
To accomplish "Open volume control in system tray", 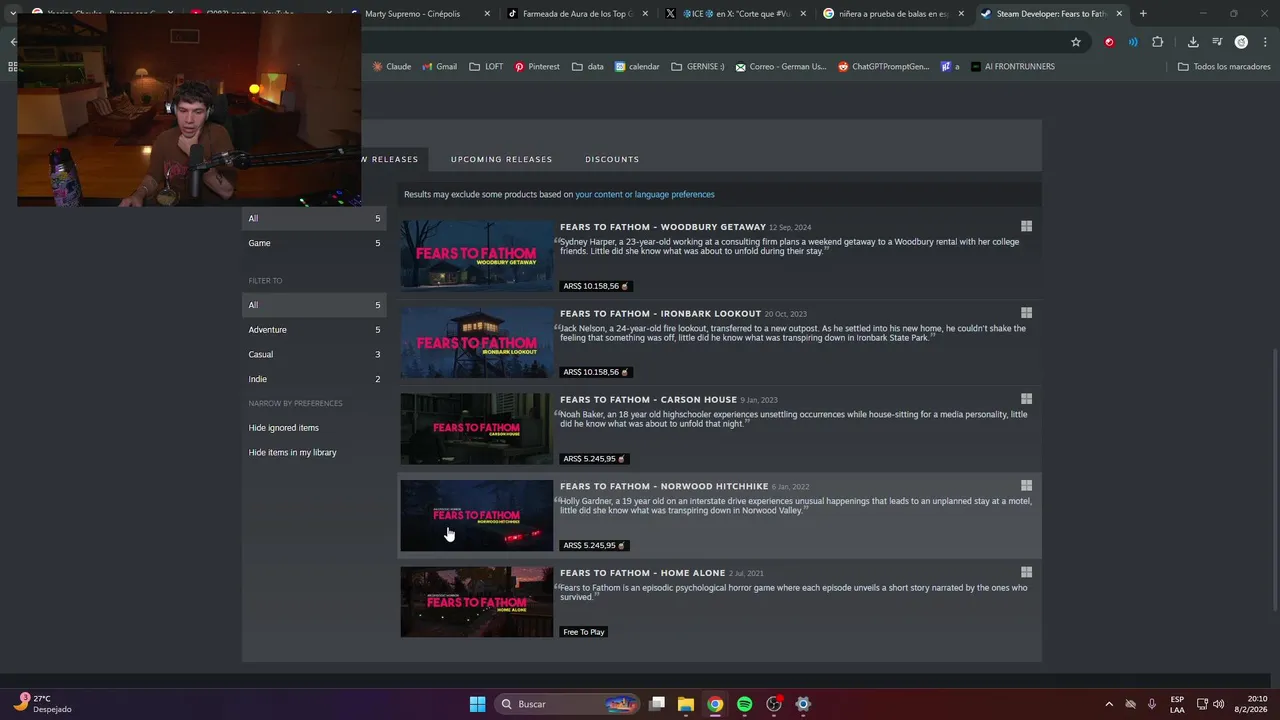I will click(x=1218, y=704).
